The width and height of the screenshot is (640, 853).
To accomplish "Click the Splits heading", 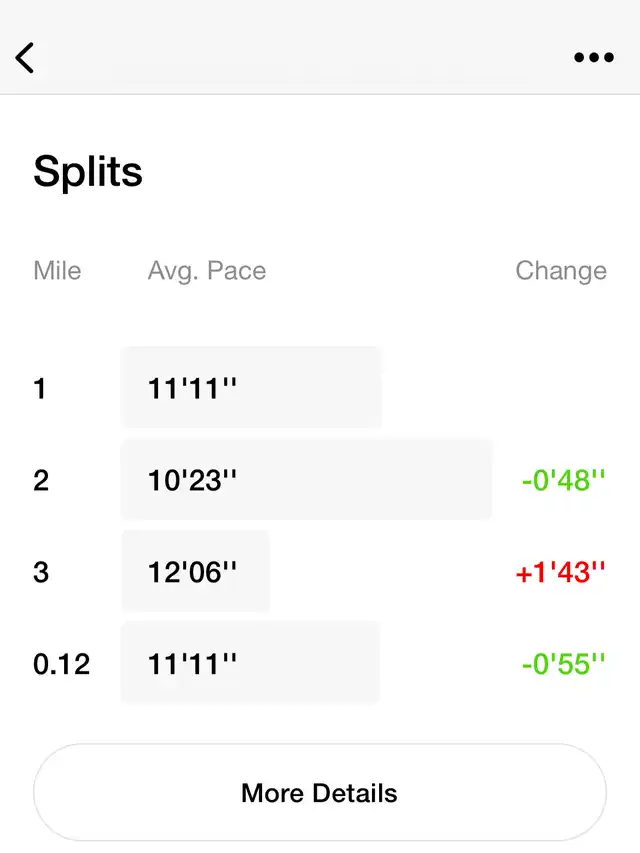I will pyautogui.click(x=88, y=172).
